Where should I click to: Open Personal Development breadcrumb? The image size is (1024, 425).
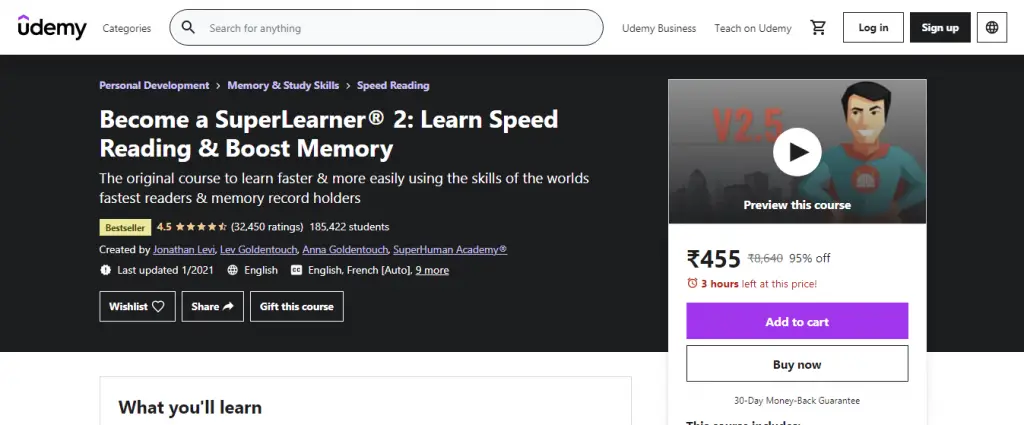pyautogui.click(x=154, y=86)
